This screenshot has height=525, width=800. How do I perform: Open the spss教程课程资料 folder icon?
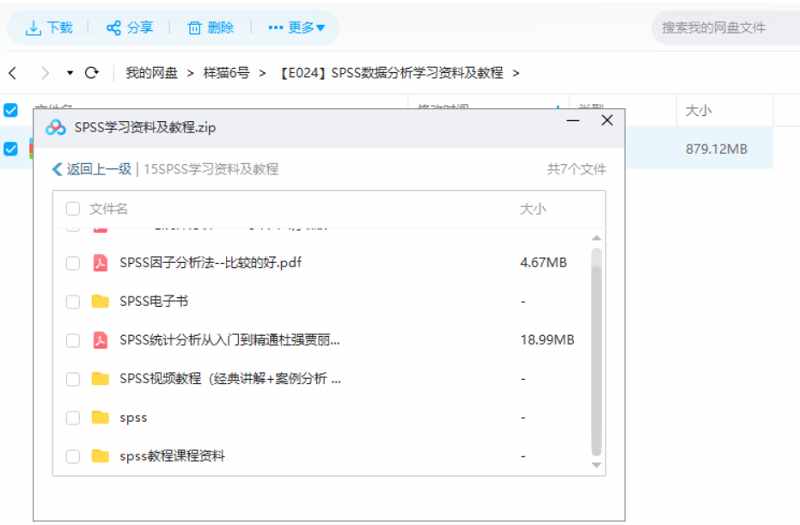click(x=100, y=456)
